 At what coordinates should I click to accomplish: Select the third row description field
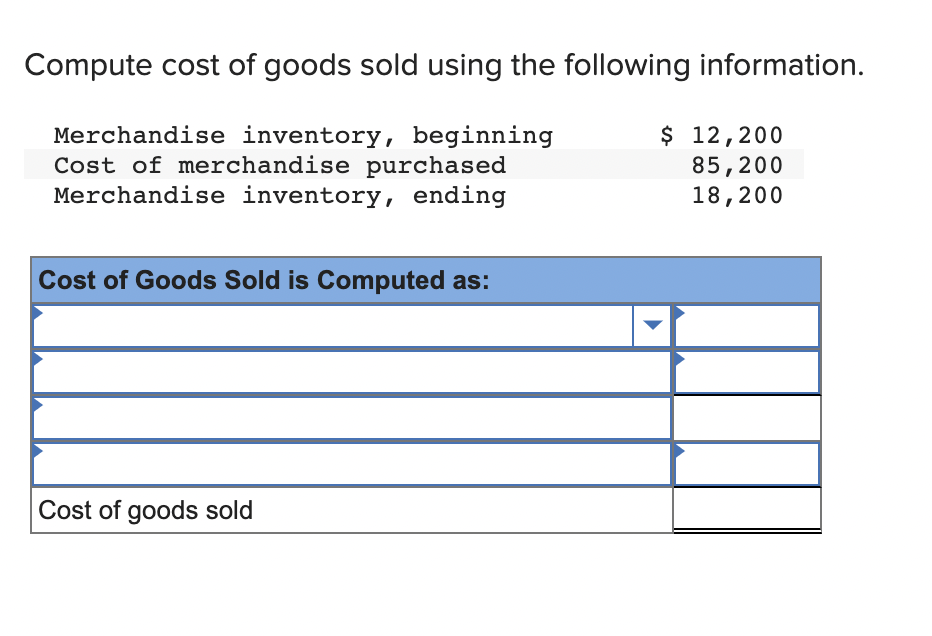pos(350,417)
